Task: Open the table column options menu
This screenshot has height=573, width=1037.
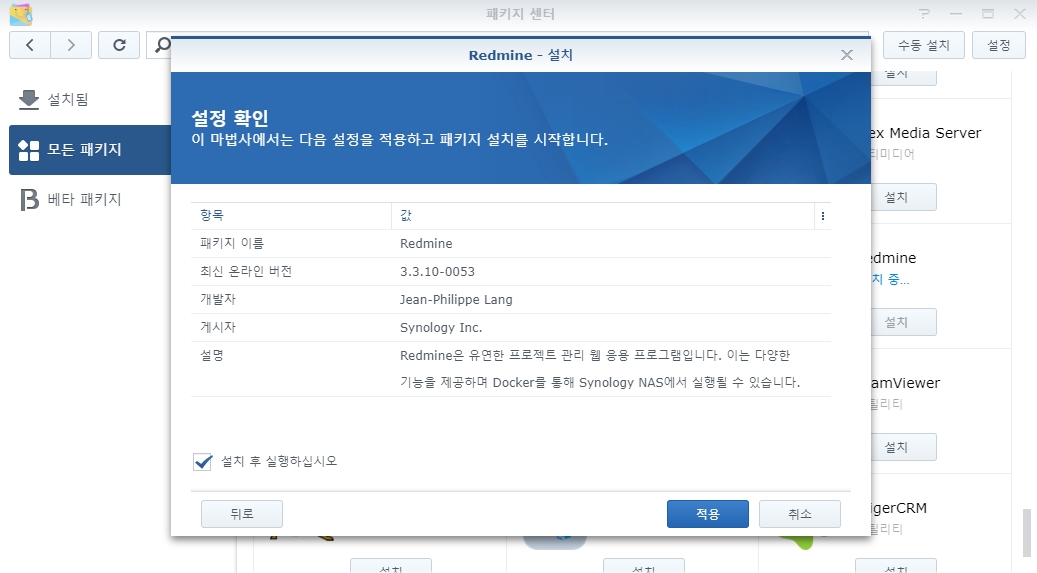Action: (x=823, y=216)
